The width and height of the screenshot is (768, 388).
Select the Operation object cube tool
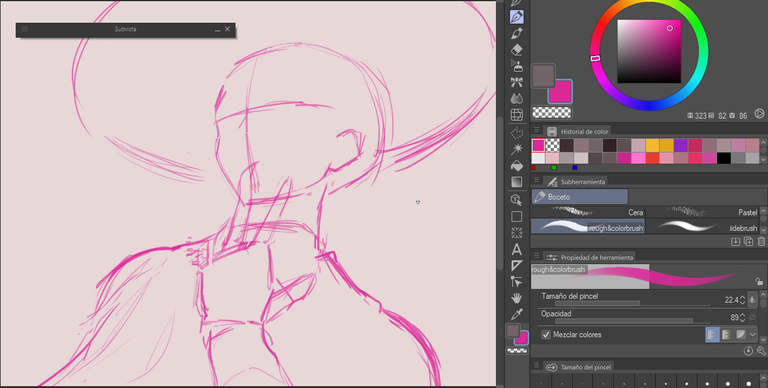(516, 200)
